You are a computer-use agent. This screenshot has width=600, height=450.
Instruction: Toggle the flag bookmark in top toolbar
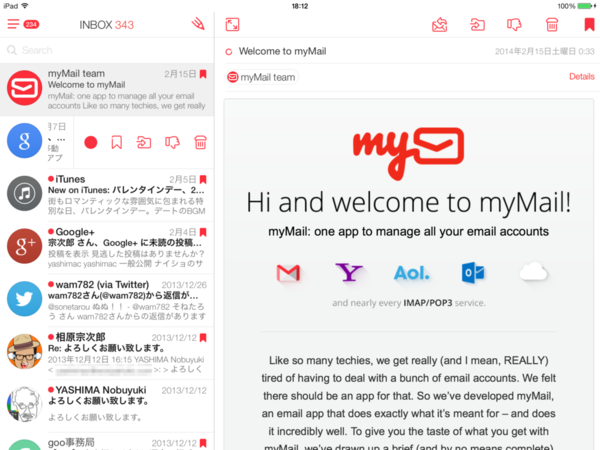(589, 25)
